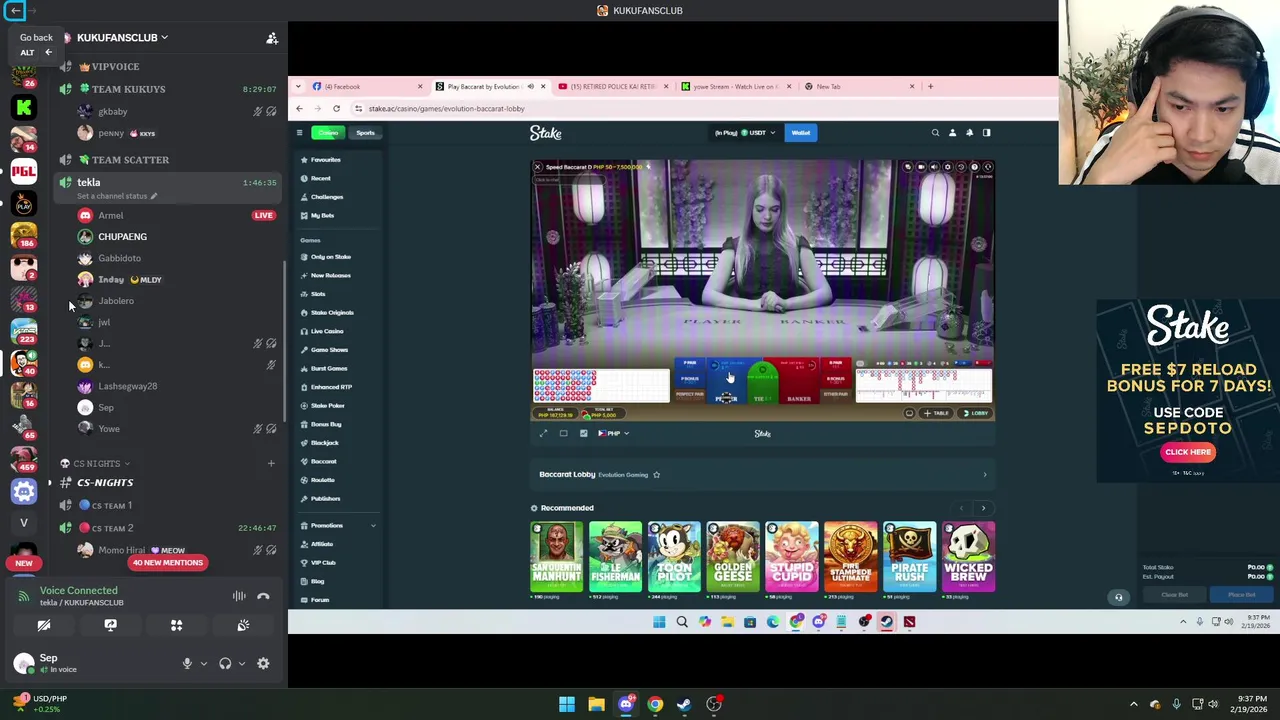The image size is (1280, 720).
Task: Open headphone output options dropdown
Action: (241, 664)
